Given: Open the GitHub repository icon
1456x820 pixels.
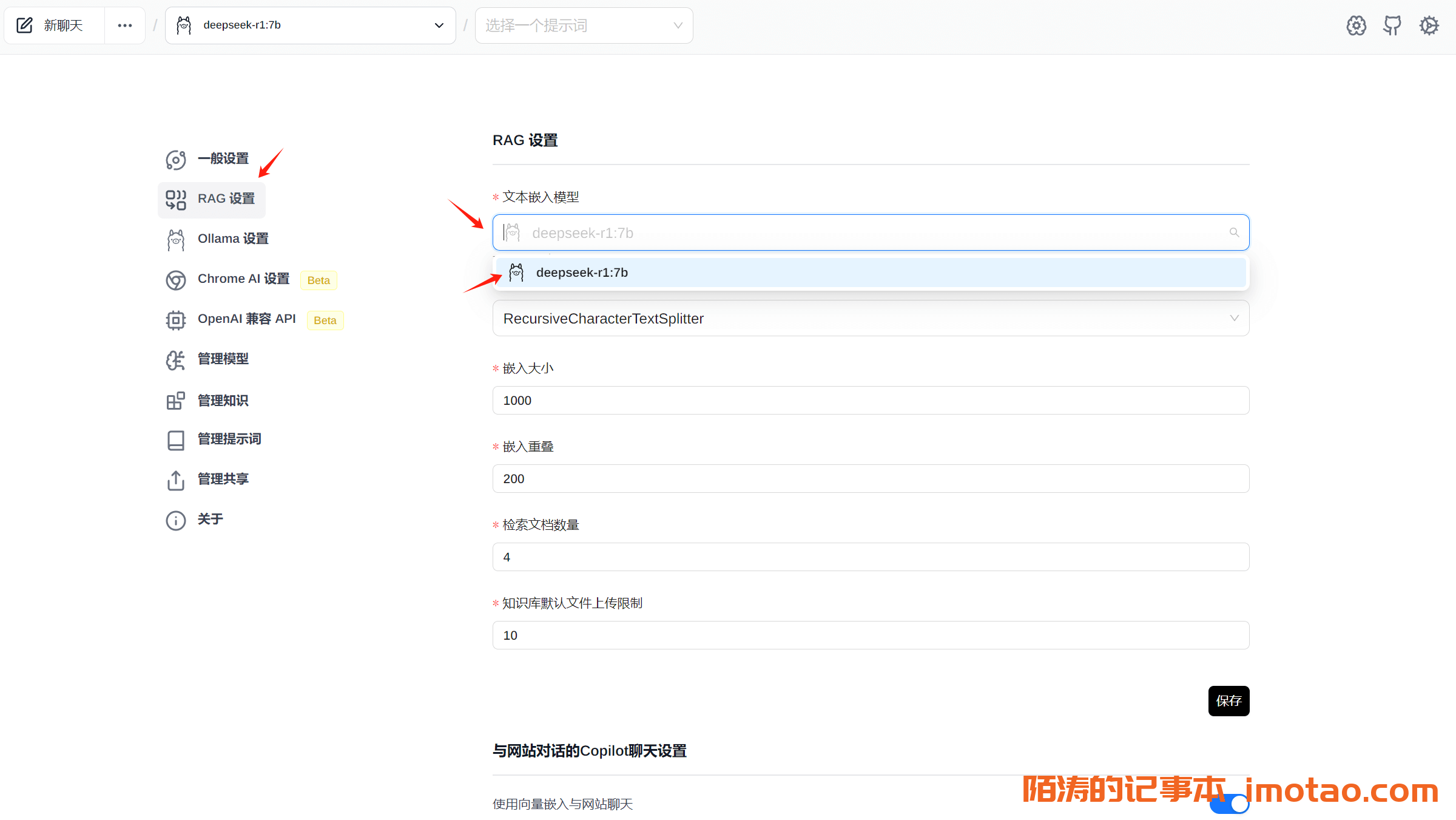Looking at the screenshot, I should 1392,25.
